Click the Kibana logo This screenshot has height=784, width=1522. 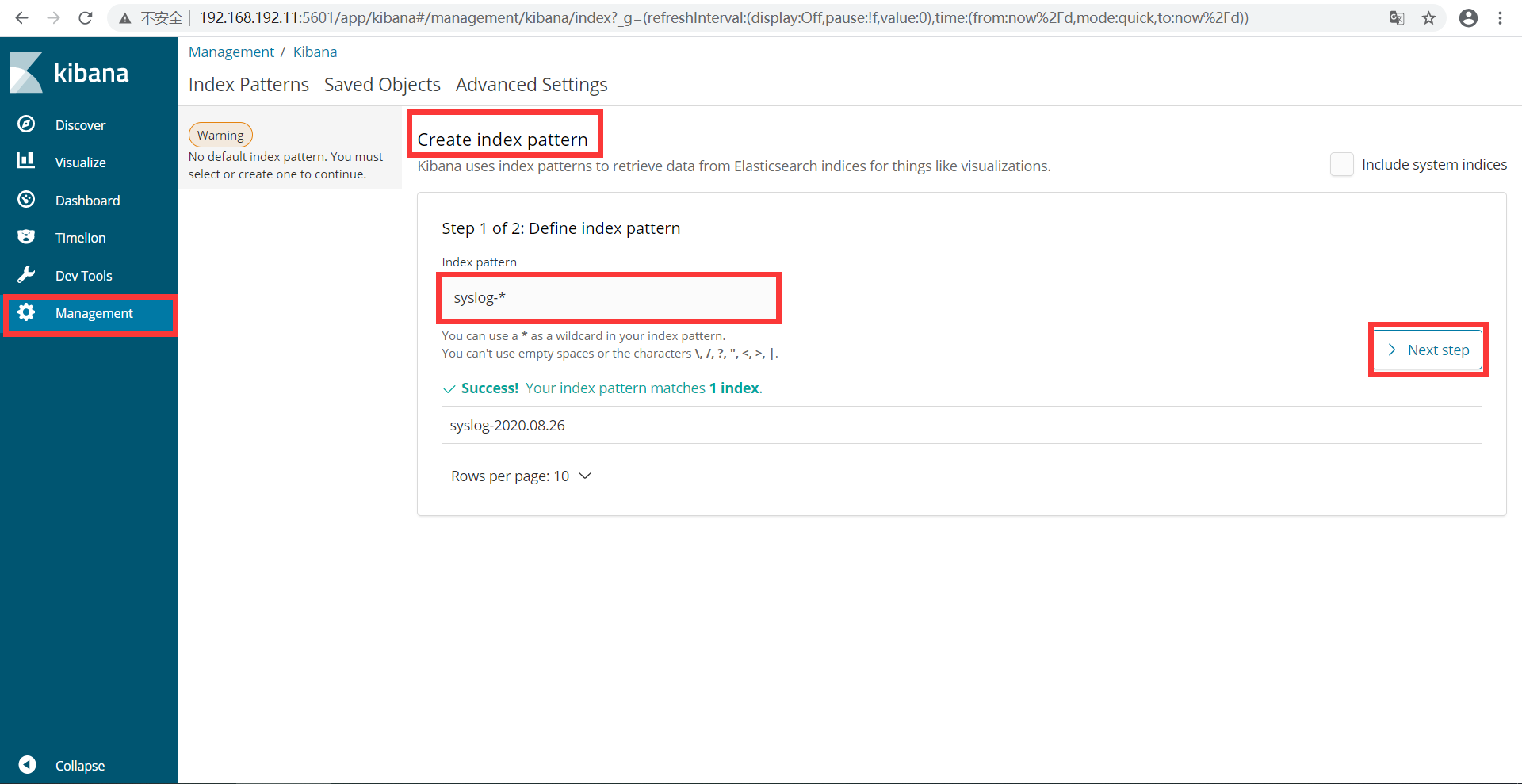coord(68,72)
